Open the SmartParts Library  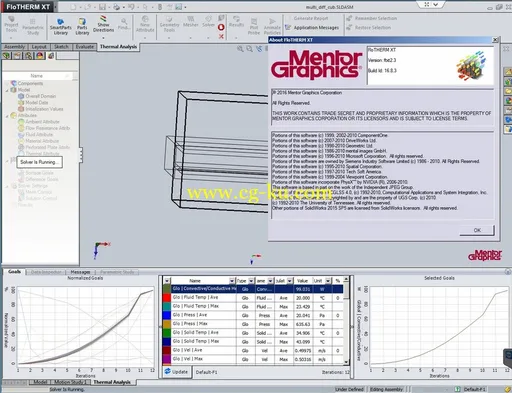(60, 27)
